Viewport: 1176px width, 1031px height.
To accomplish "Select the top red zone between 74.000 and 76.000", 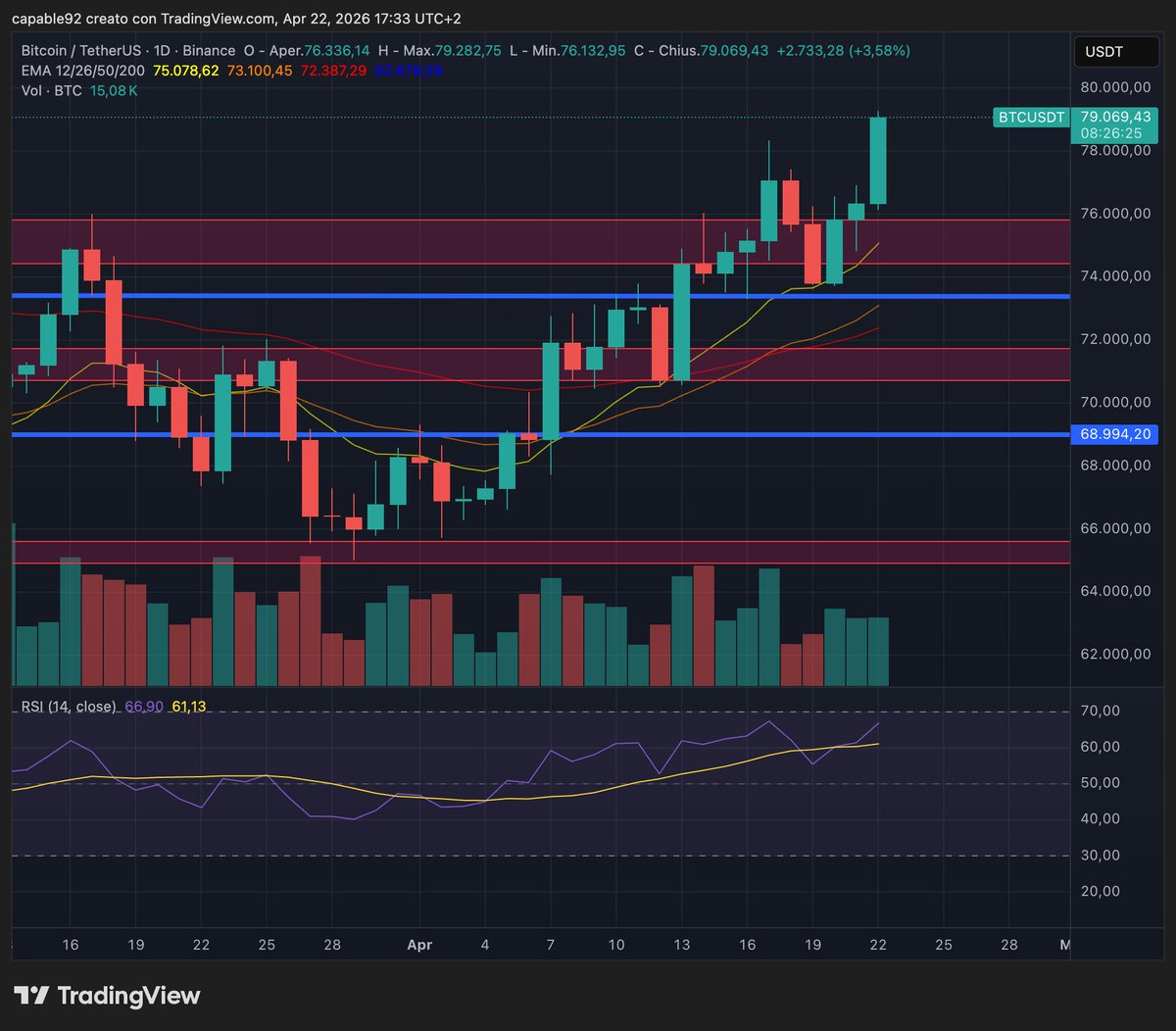I will 540,241.
